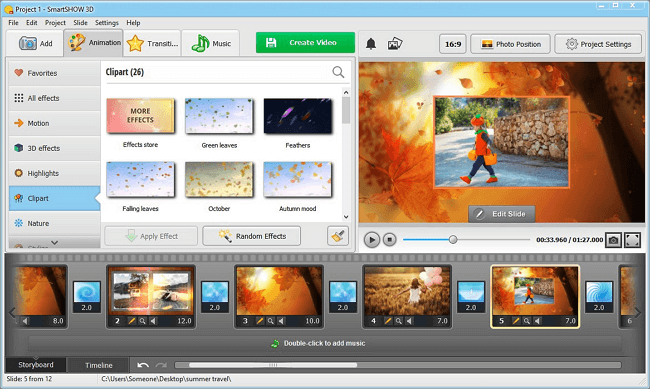Open the Project menu
650x389 pixels.
[x=55, y=23]
